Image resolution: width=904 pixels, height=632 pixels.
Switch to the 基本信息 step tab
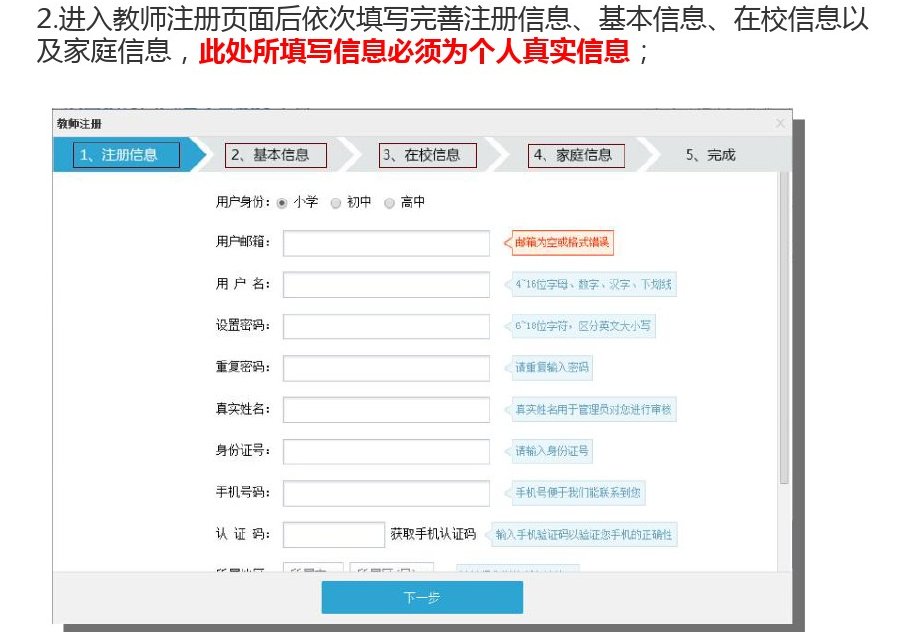277,155
